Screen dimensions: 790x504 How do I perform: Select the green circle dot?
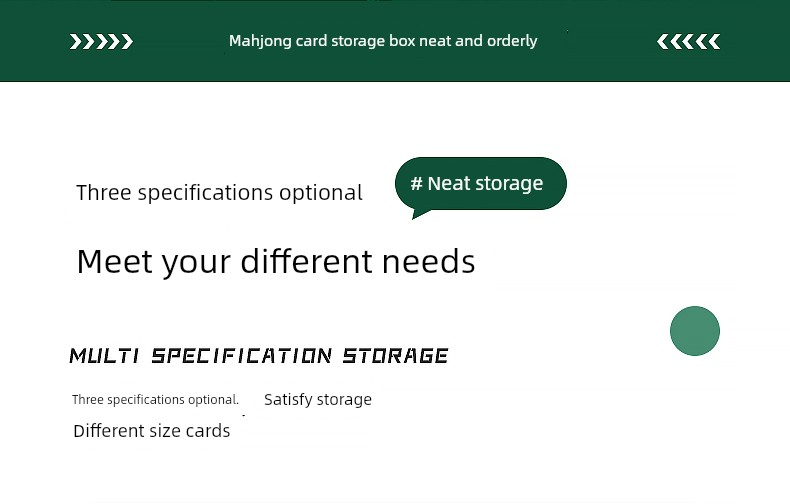[695, 331]
